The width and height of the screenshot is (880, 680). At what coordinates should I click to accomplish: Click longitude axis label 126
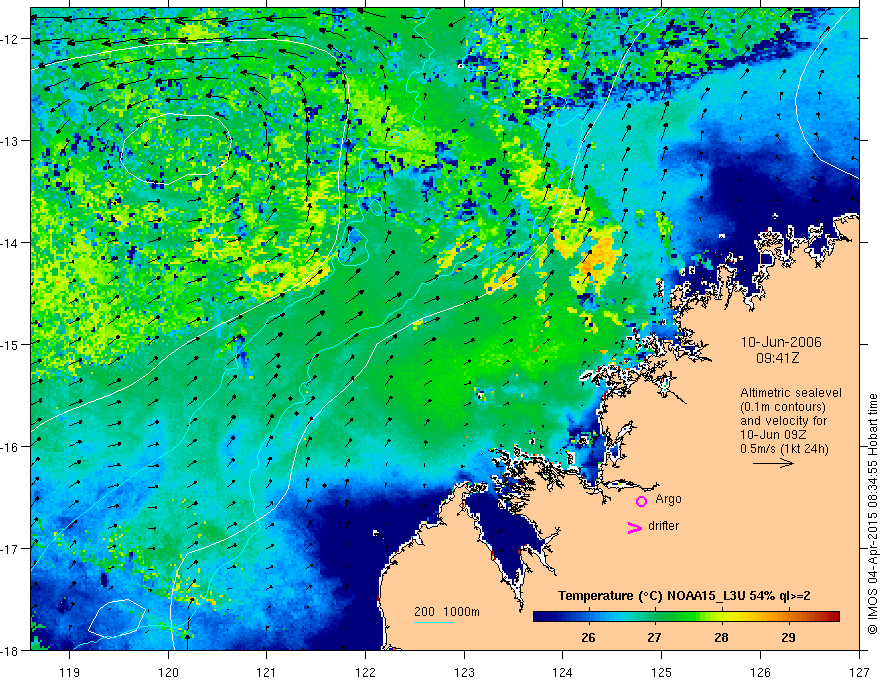(x=760, y=673)
